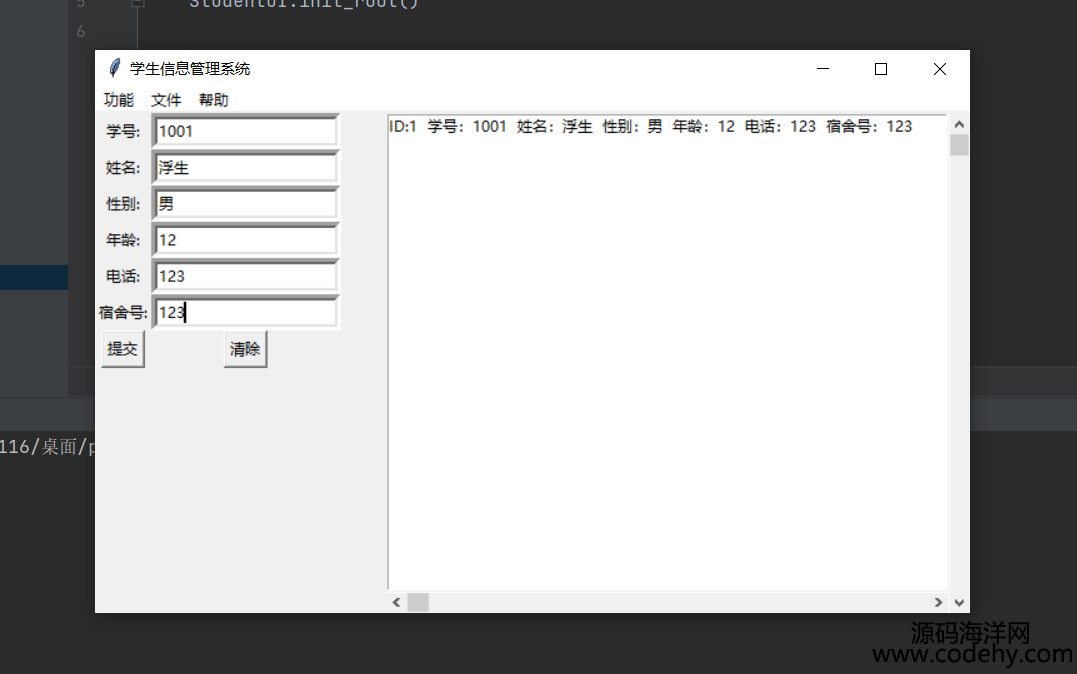Click the 姓名 input field
The width and height of the screenshot is (1077, 674).
(246, 168)
